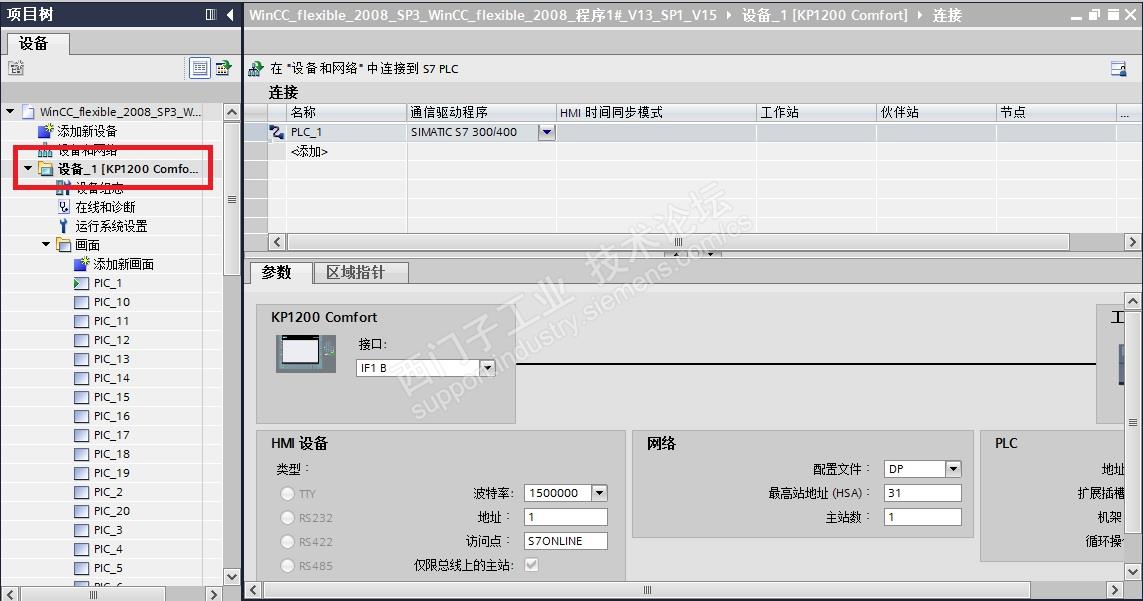Viewport: 1143px width, 601px height.
Task: Click the PIC_18 screen icon
Action: tap(82, 454)
